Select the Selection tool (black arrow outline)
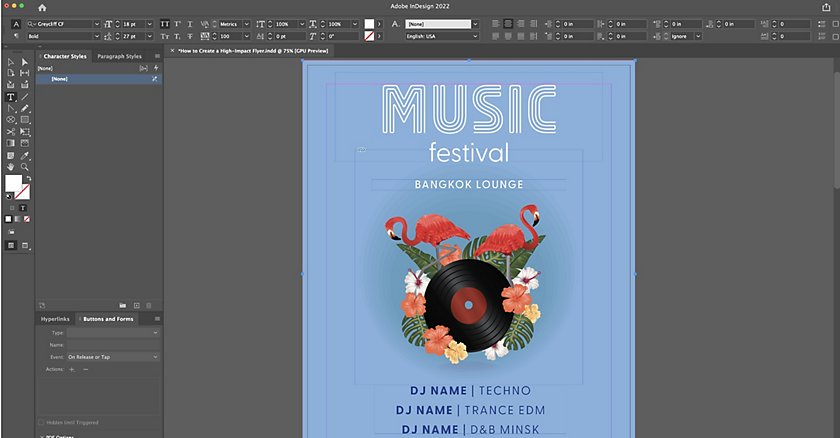The height and width of the screenshot is (438, 840). [x=11, y=62]
